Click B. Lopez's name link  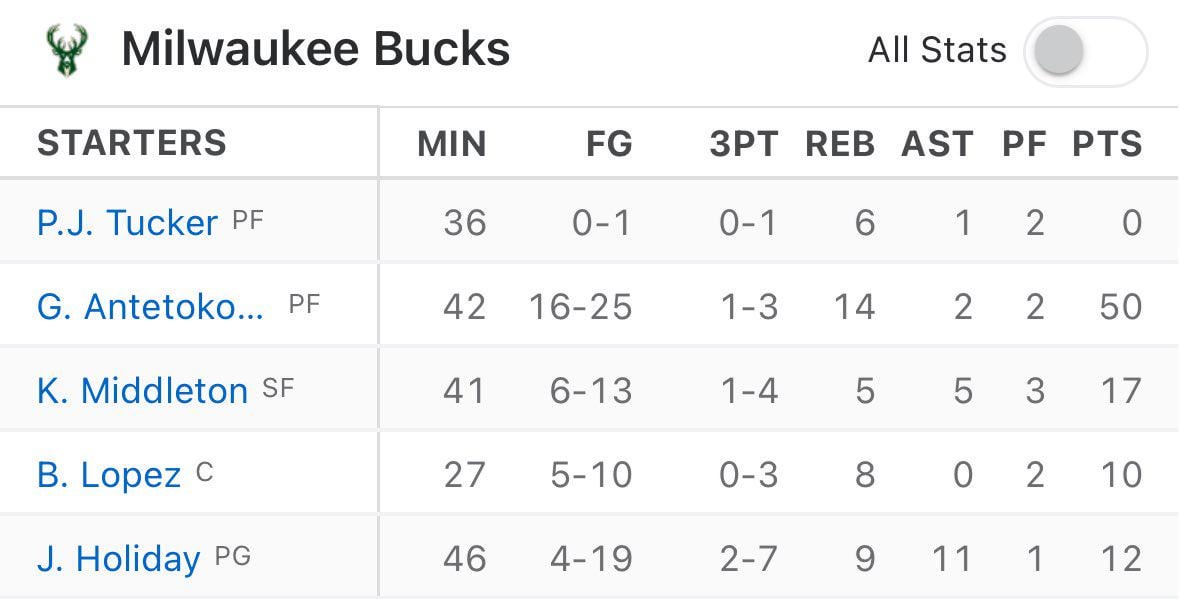tap(109, 474)
